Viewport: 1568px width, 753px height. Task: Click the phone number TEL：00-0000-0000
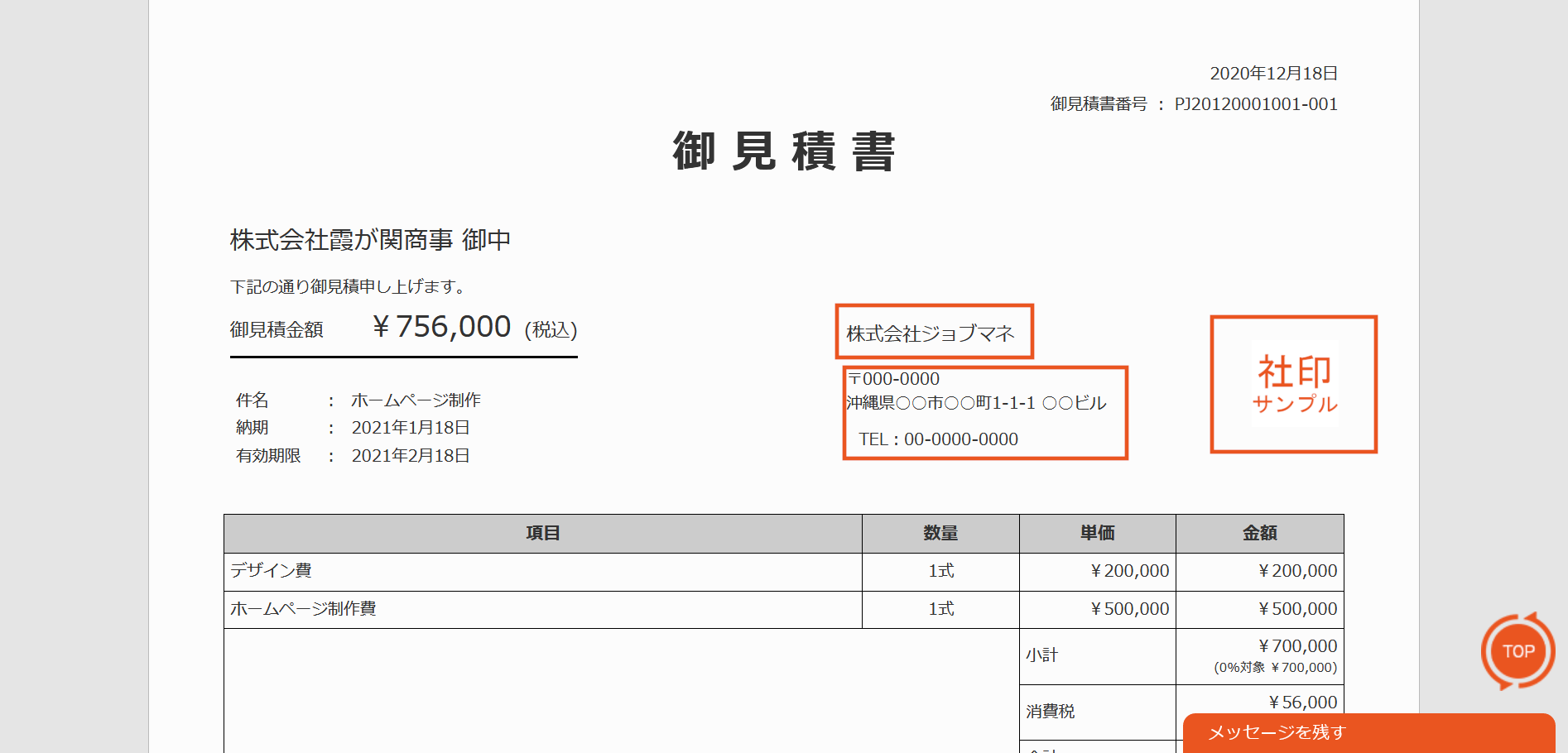pos(939,439)
